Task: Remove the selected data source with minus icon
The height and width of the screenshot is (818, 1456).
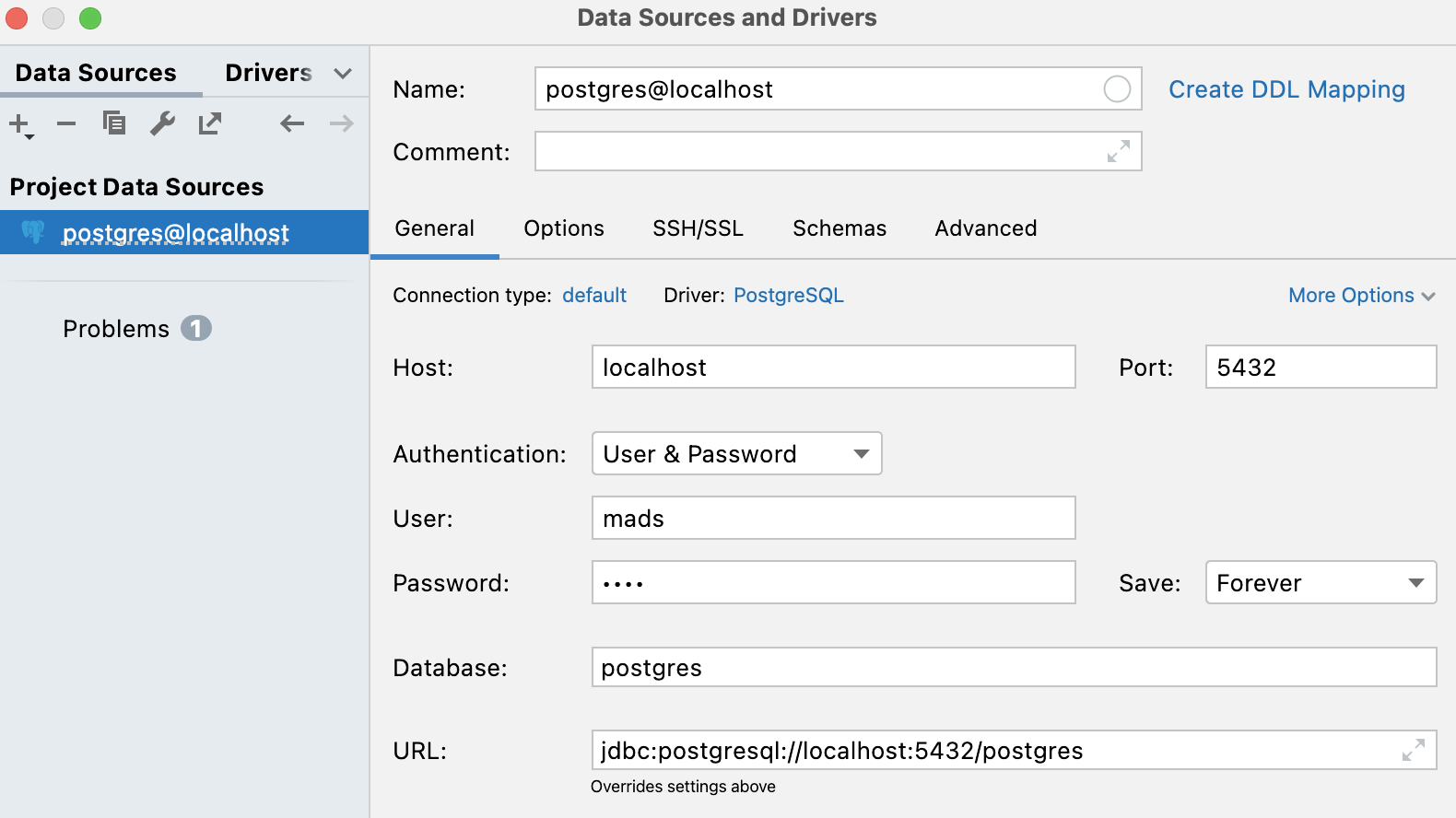Action: 66,123
